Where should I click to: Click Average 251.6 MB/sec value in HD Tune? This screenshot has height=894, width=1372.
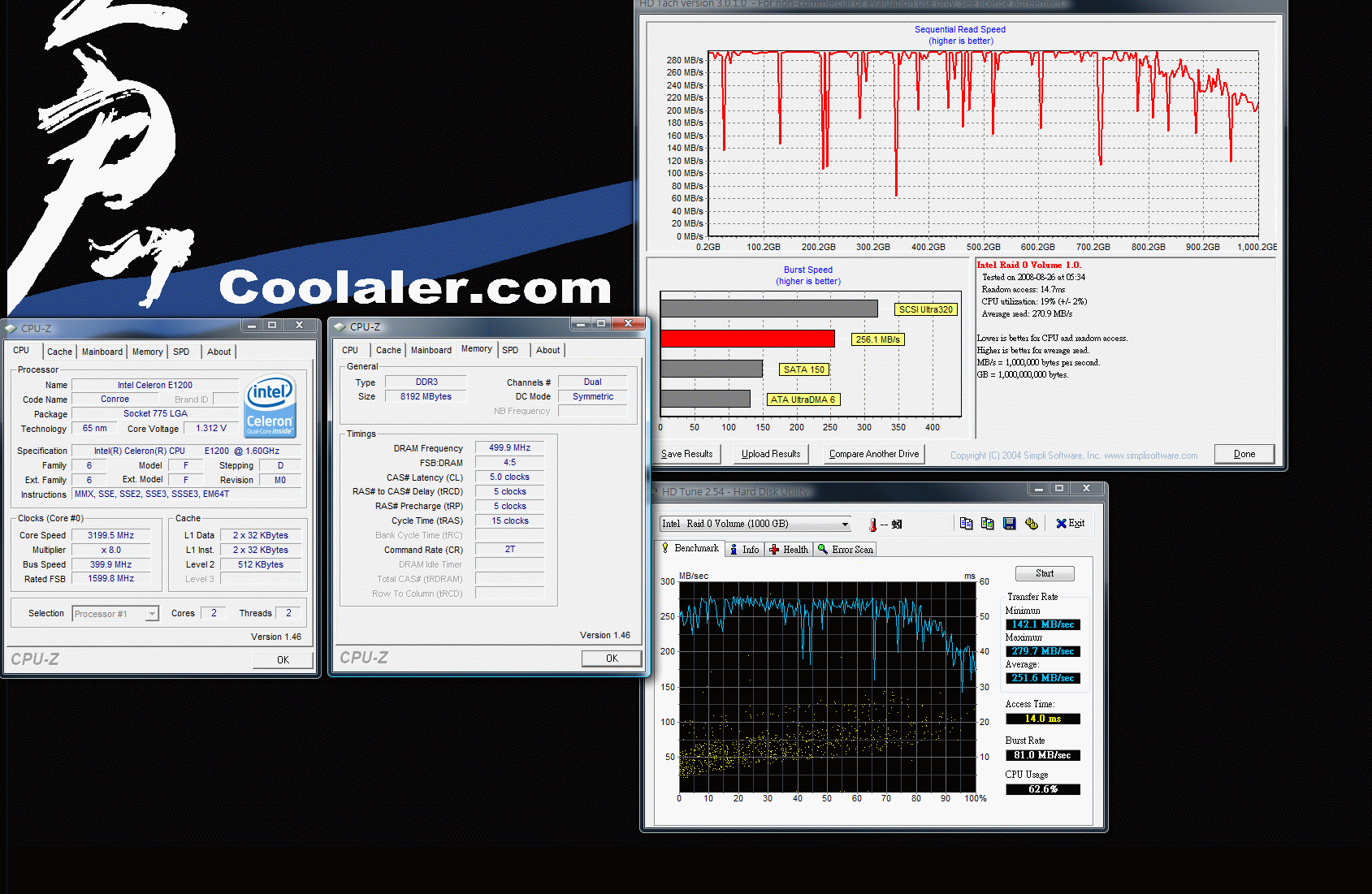tap(1043, 678)
